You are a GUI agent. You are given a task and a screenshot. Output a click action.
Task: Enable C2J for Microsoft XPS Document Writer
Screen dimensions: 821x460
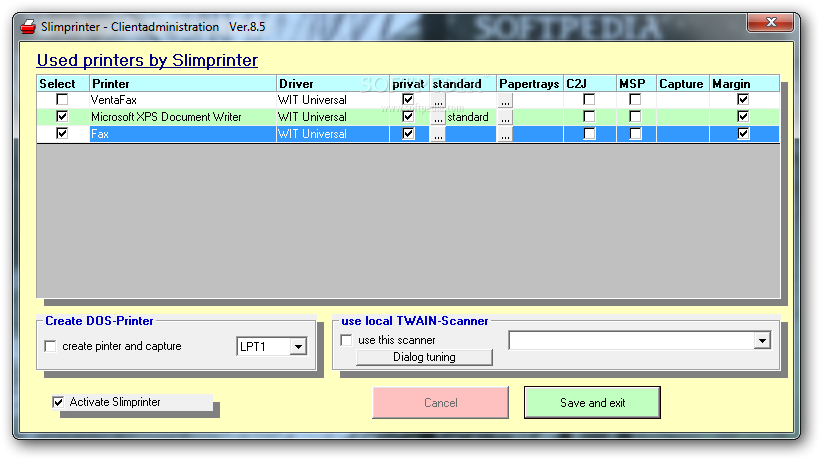point(589,116)
